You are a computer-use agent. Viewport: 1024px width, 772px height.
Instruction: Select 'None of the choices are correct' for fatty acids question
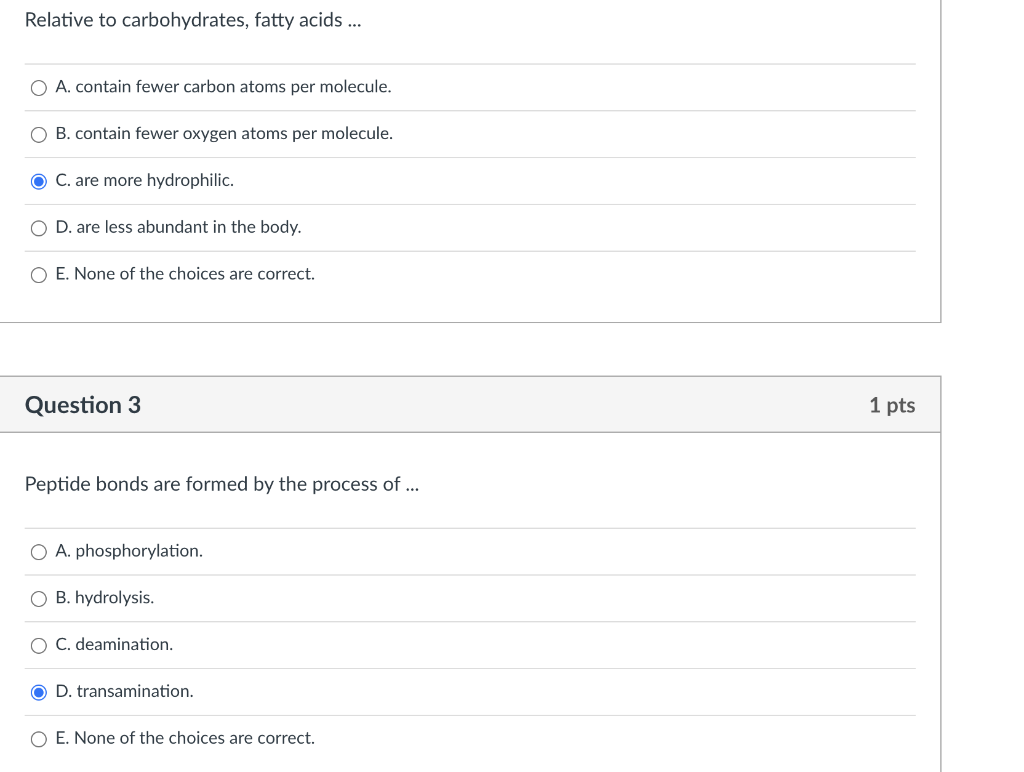click(38, 274)
